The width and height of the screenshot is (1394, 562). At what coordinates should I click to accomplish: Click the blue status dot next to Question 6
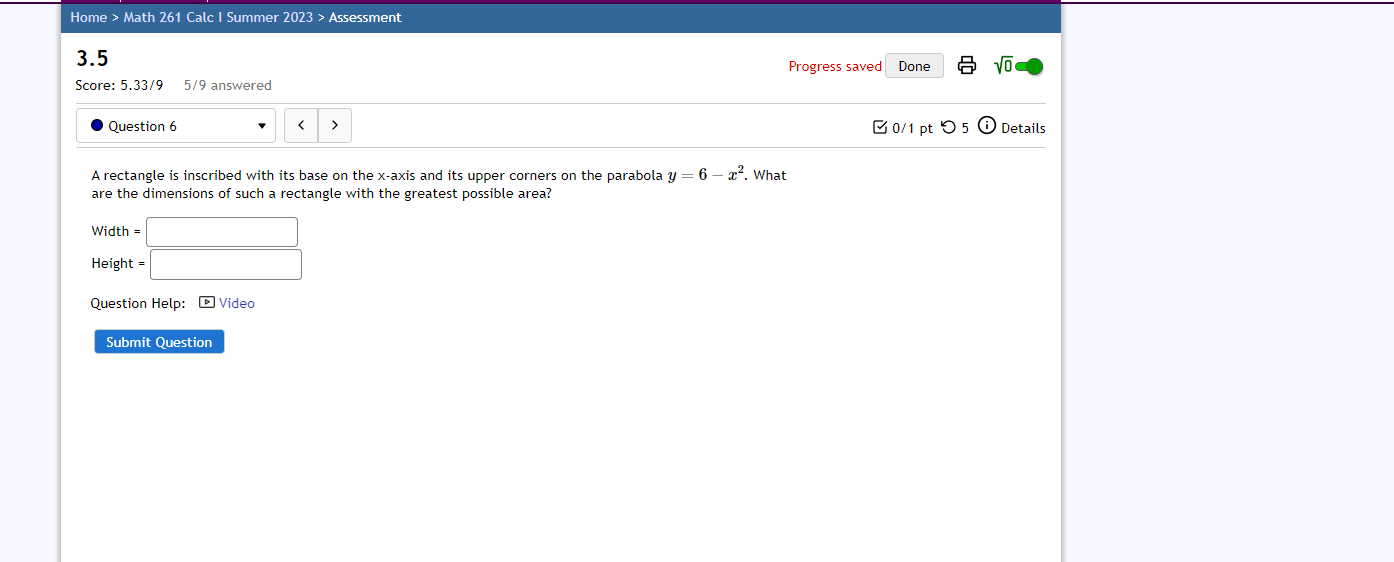(97, 126)
